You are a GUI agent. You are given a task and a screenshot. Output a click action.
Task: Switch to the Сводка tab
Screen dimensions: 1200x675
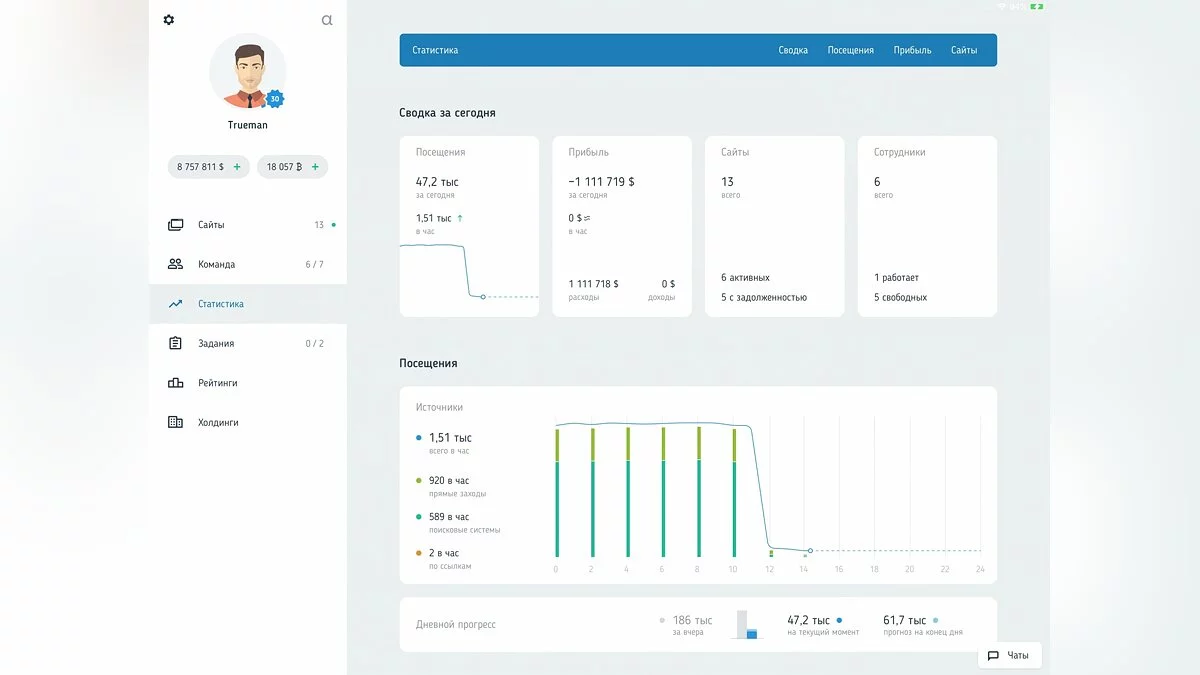793,50
